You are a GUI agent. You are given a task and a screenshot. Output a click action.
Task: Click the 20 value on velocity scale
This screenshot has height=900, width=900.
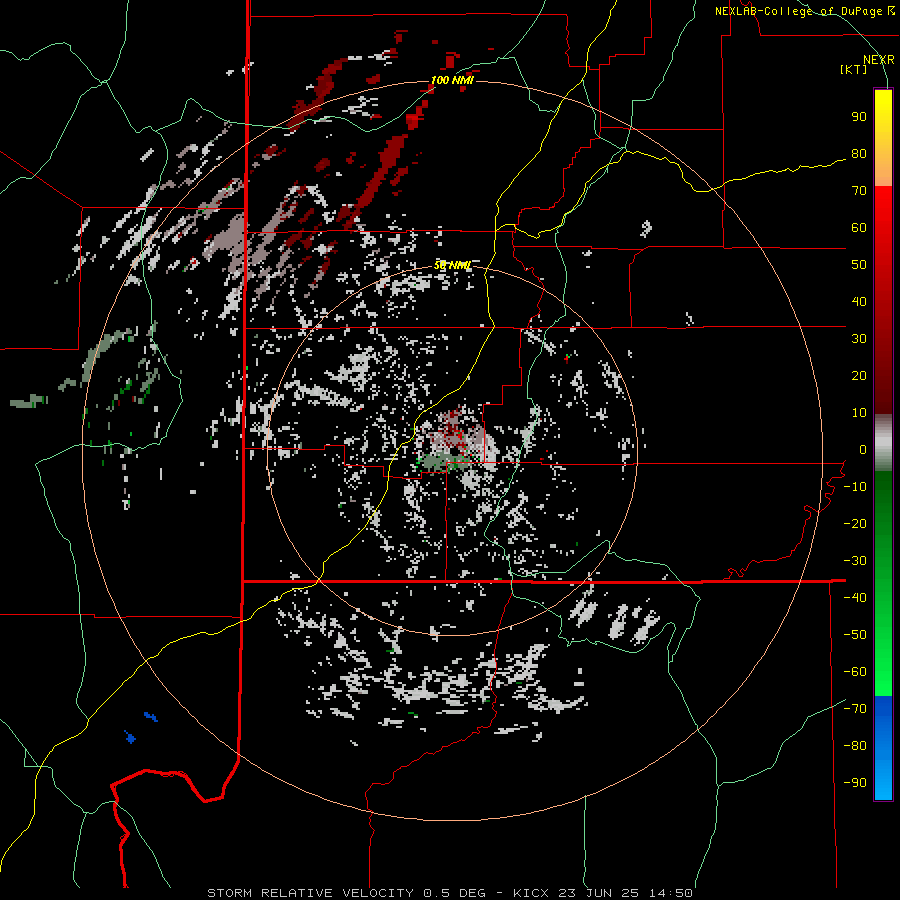pyautogui.click(x=859, y=375)
